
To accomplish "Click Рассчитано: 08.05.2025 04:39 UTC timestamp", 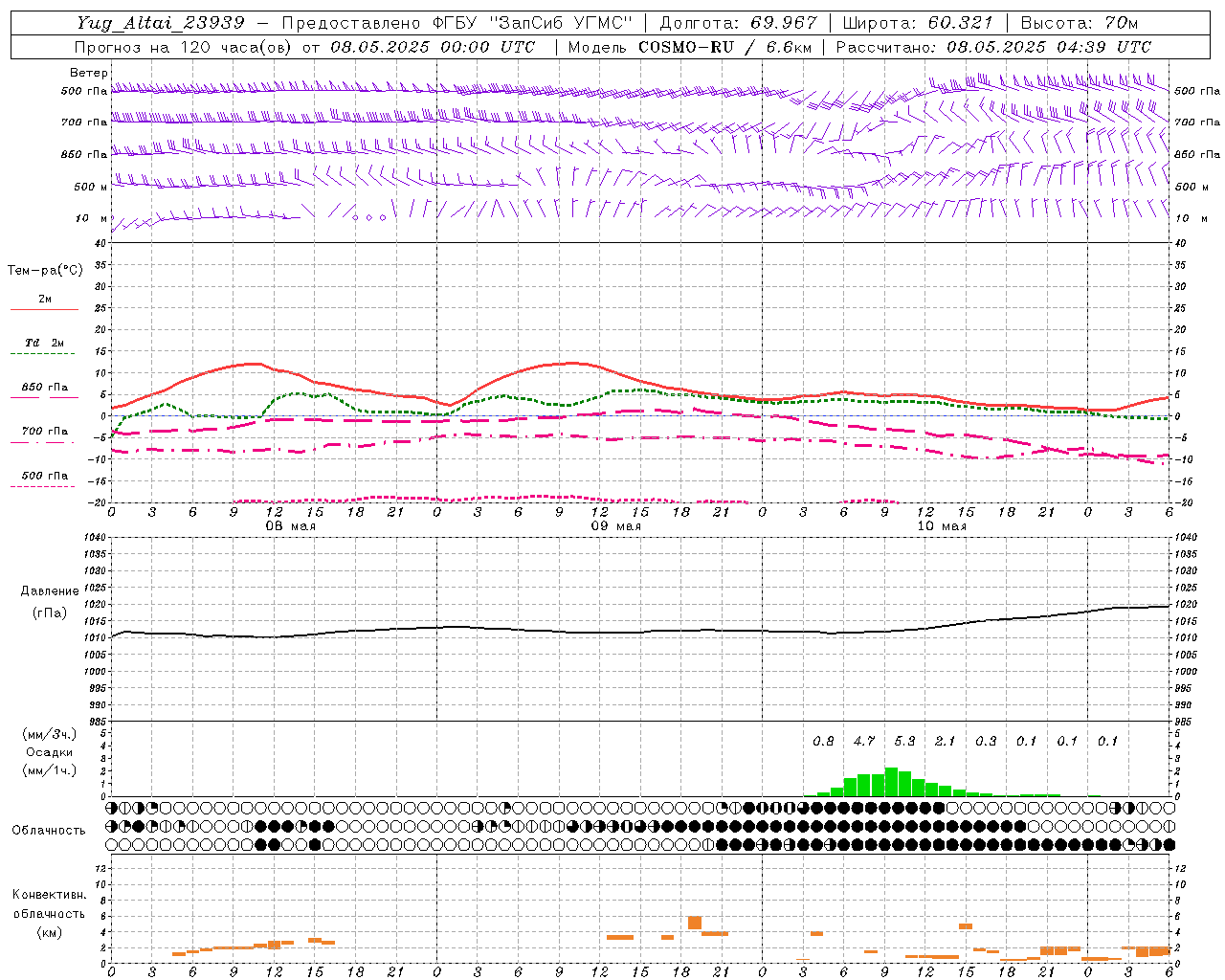I will click(x=994, y=47).
